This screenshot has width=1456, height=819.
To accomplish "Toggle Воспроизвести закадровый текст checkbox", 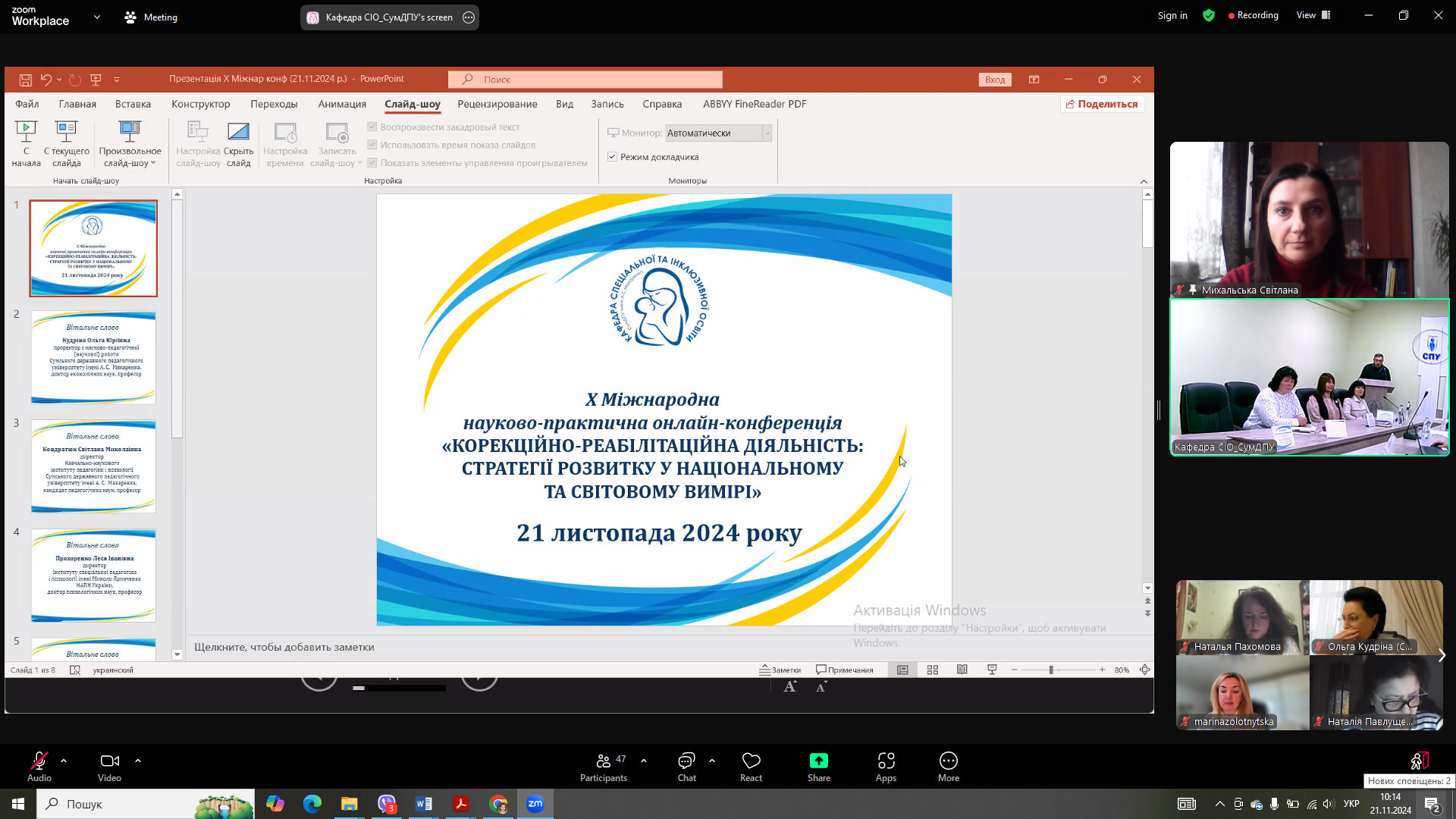I will pyautogui.click(x=372, y=127).
